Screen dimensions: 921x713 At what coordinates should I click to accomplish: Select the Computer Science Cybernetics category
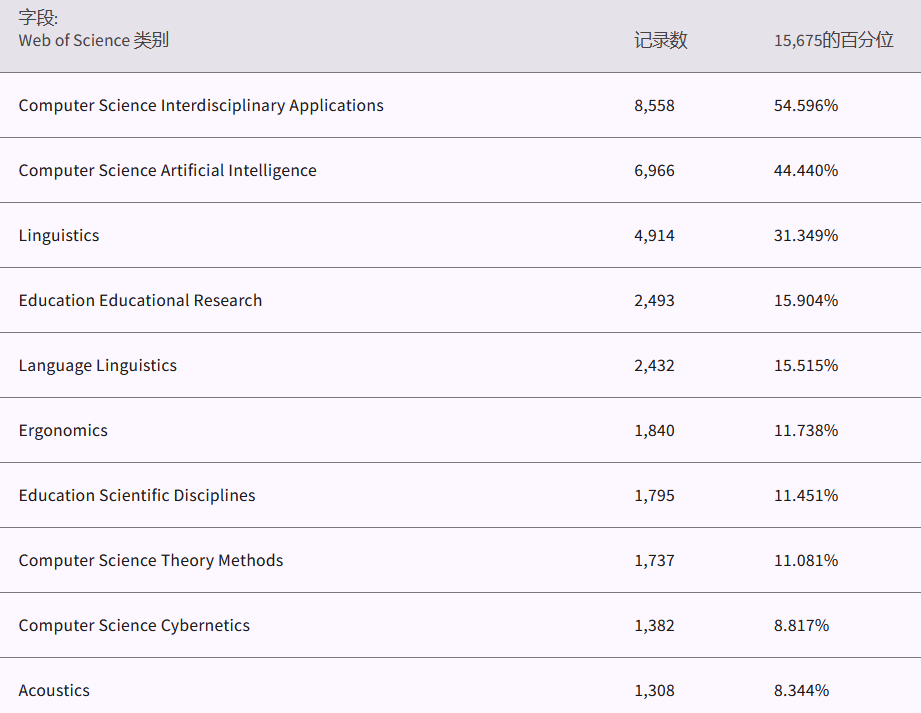point(134,625)
